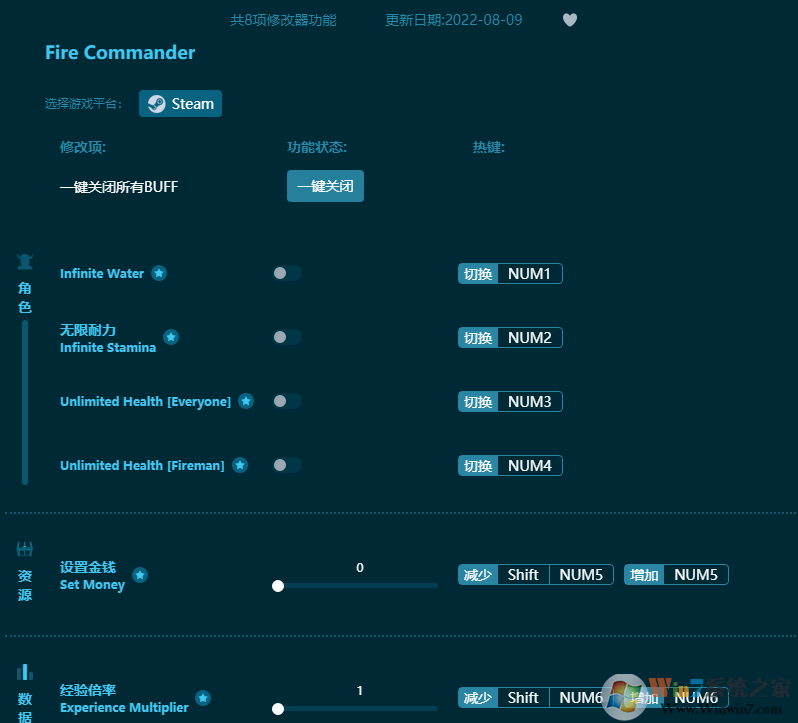Image resolution: width=798 pixels, height=723 pixels.
Task: Click star icon beside Set Money
Action: pyautogui.click(x=140, y=575)
